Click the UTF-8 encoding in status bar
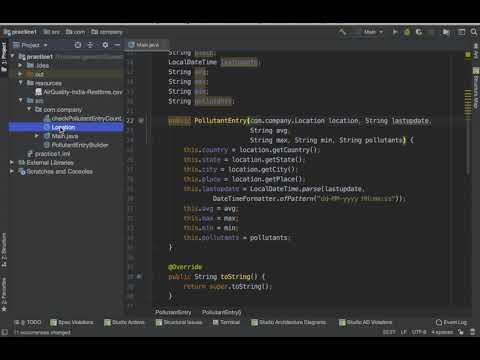The height and width of the screenshot is (360, 480). (419, 332)
